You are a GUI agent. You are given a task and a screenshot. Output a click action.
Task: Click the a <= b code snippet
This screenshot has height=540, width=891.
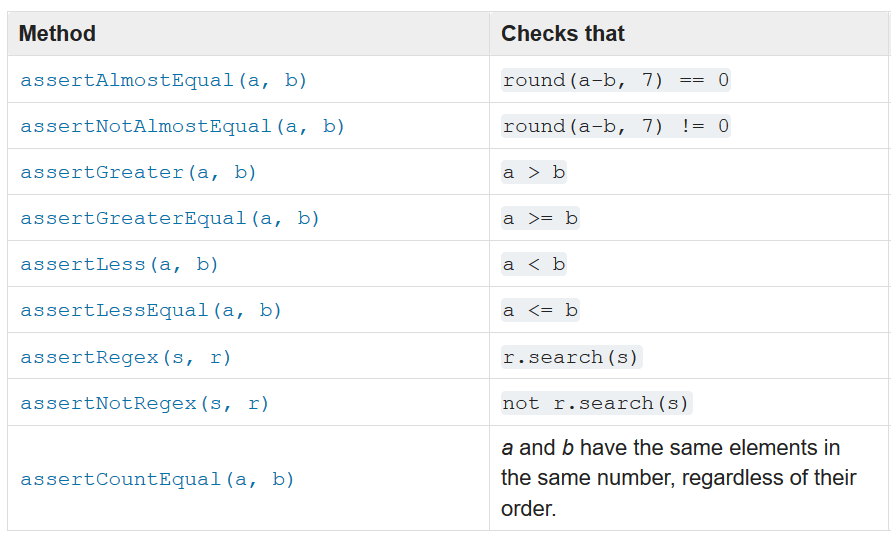[540, 310]
